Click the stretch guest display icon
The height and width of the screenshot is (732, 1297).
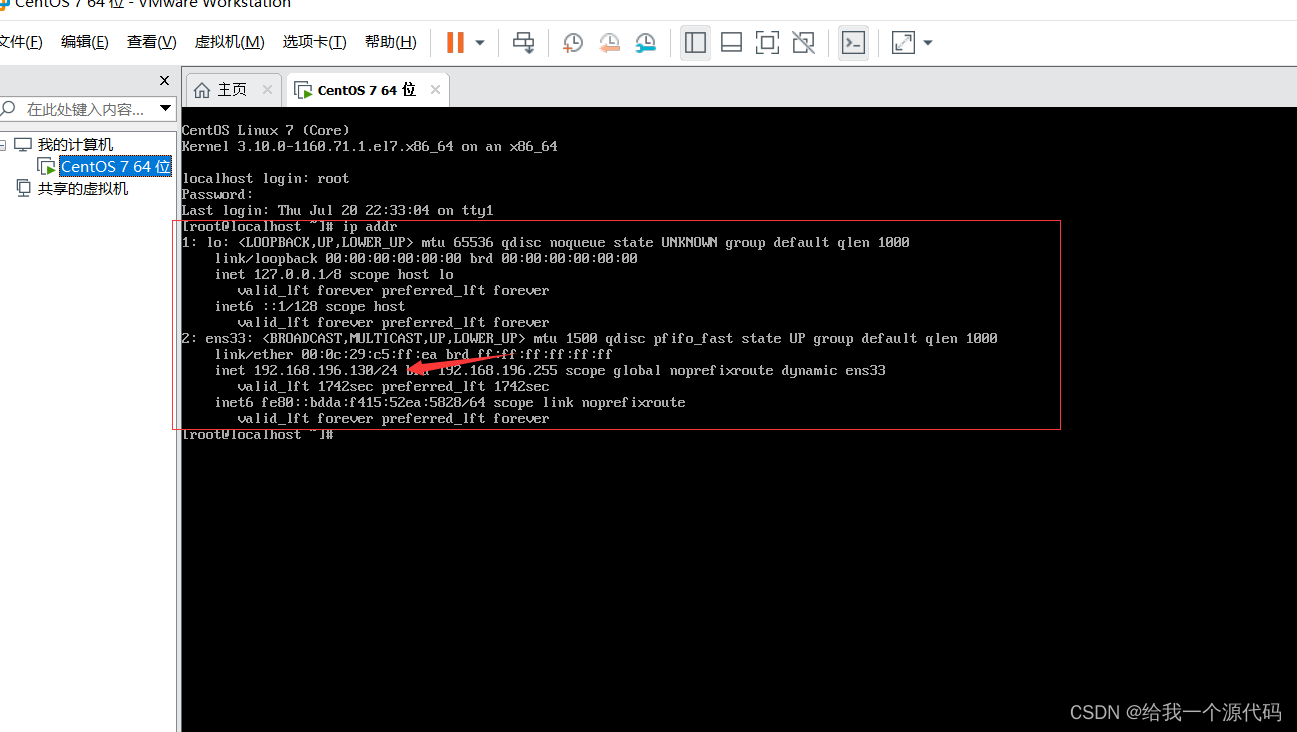[903, 42]
